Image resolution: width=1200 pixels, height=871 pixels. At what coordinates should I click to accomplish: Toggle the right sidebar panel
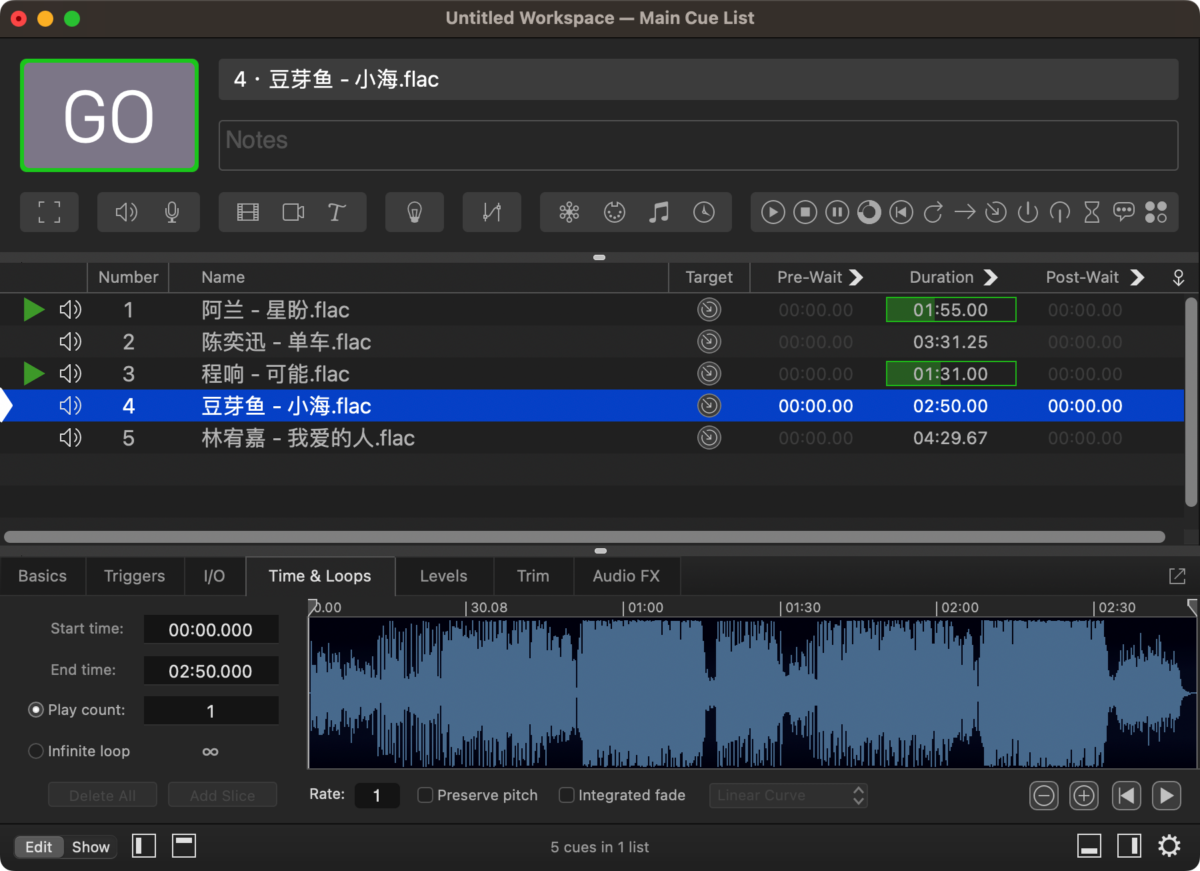[x=1129, y=846]
